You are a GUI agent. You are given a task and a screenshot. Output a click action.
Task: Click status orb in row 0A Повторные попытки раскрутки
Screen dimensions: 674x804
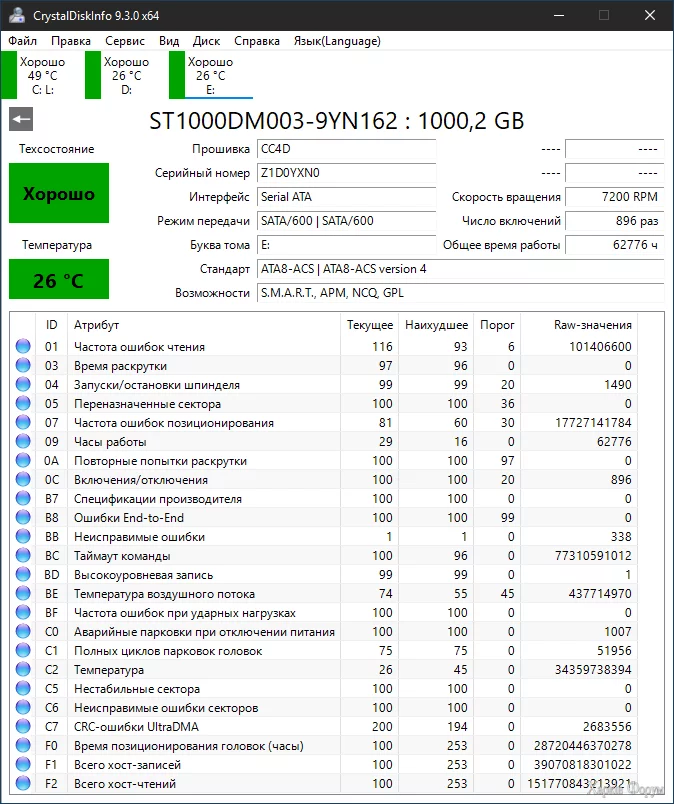click(23, 460)
